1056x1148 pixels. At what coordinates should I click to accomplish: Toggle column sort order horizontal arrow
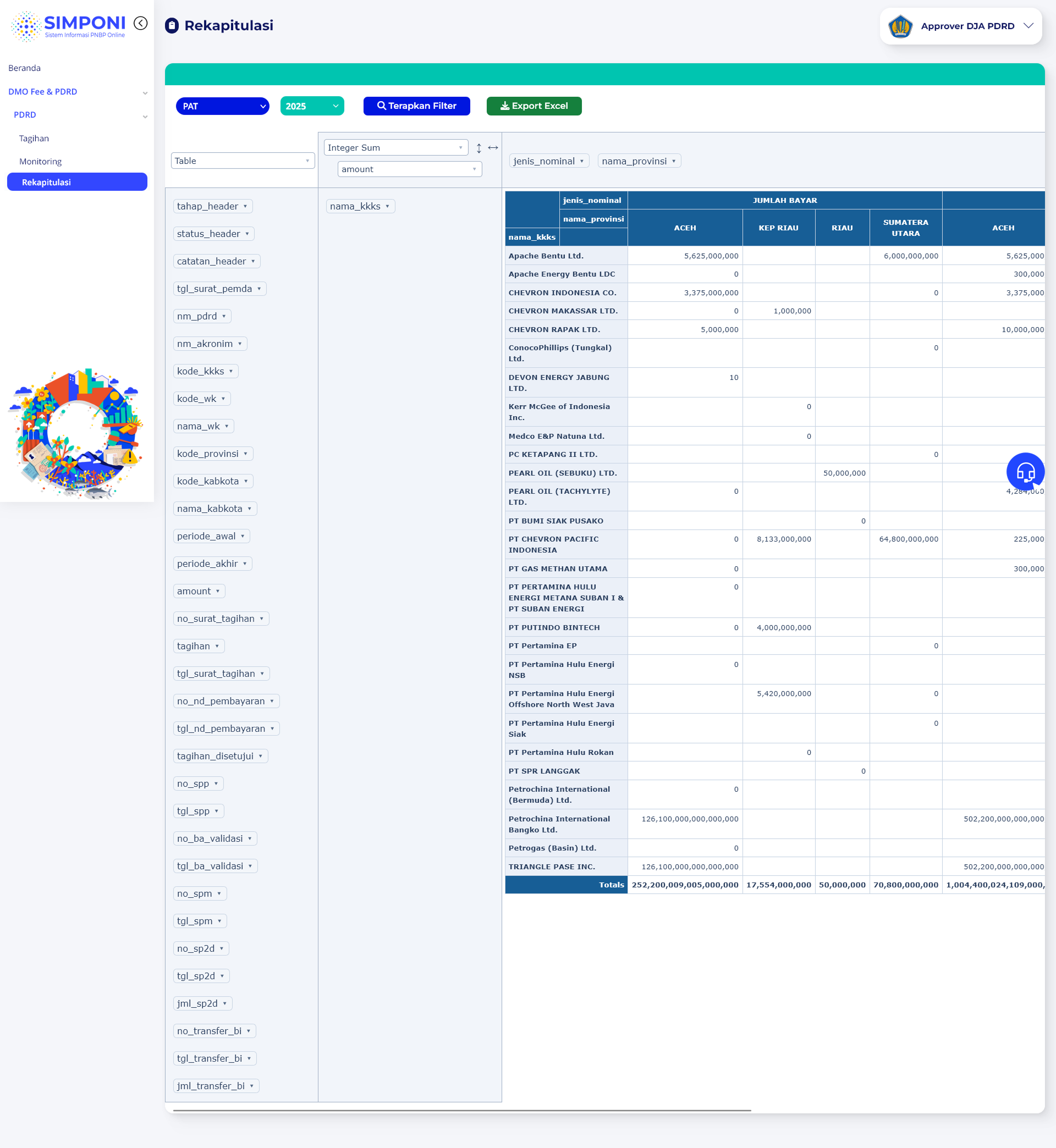point(493,148)
